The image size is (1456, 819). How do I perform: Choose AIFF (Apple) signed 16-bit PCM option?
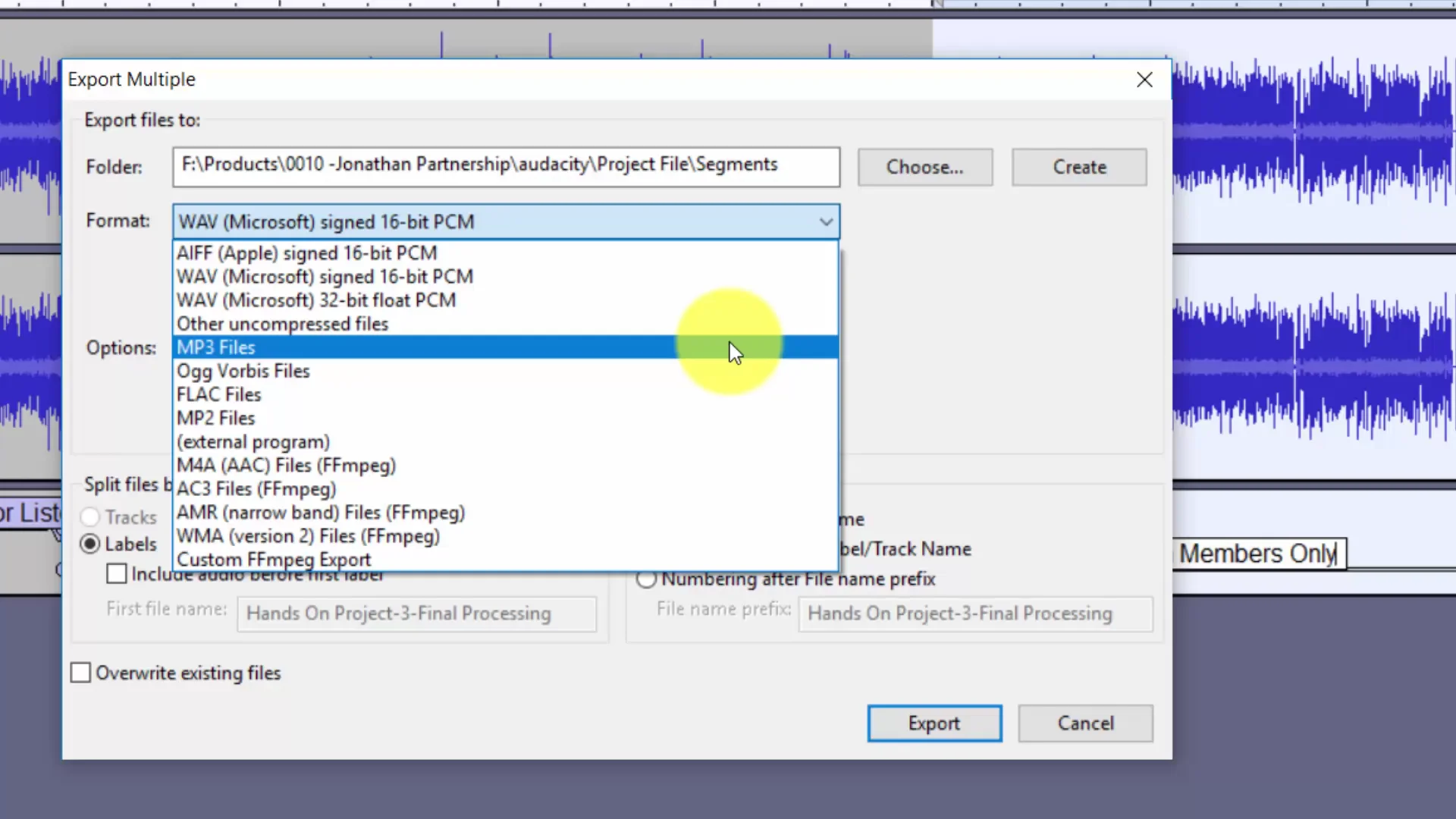click(x=506, y=253)
